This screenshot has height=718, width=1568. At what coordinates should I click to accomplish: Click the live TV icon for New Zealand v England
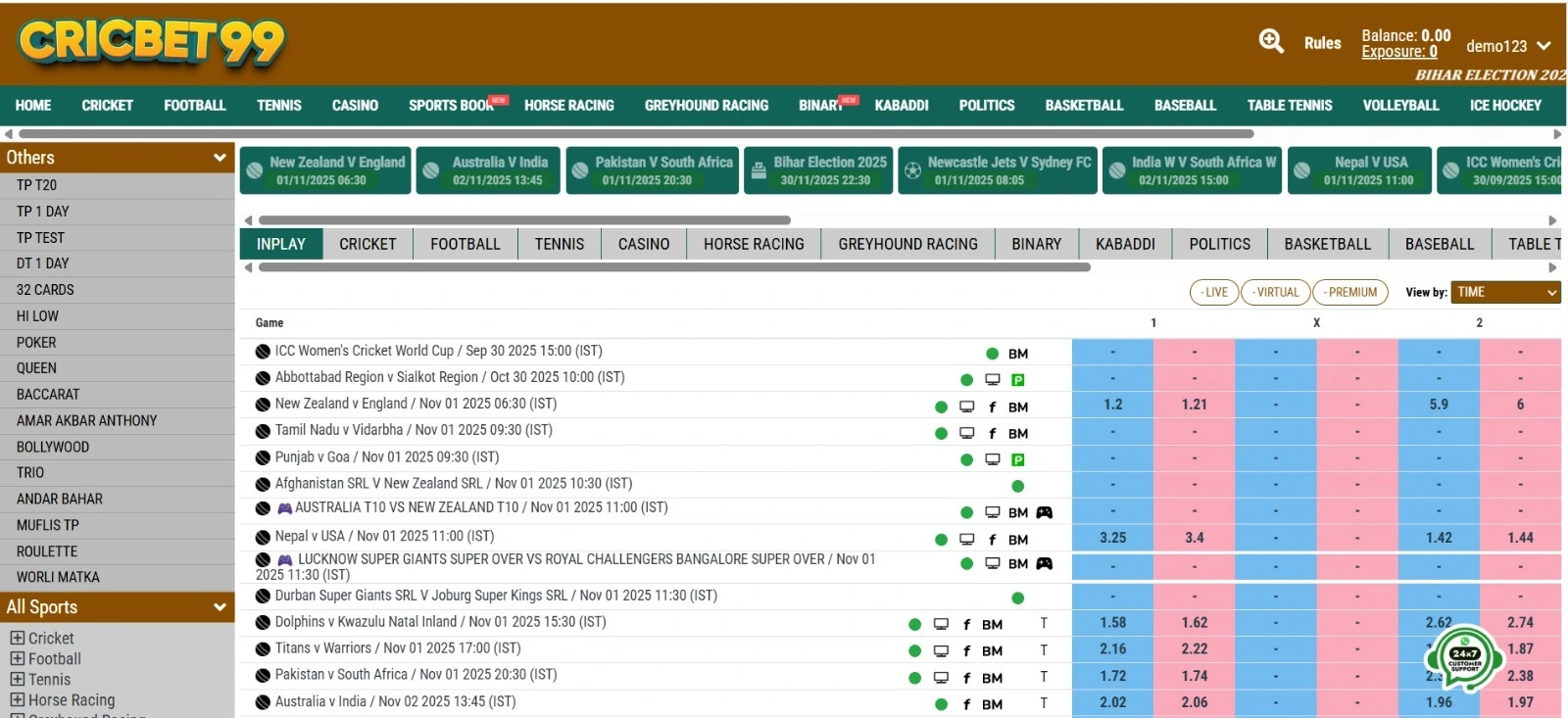pyautogui.click(x=966, y=407)
